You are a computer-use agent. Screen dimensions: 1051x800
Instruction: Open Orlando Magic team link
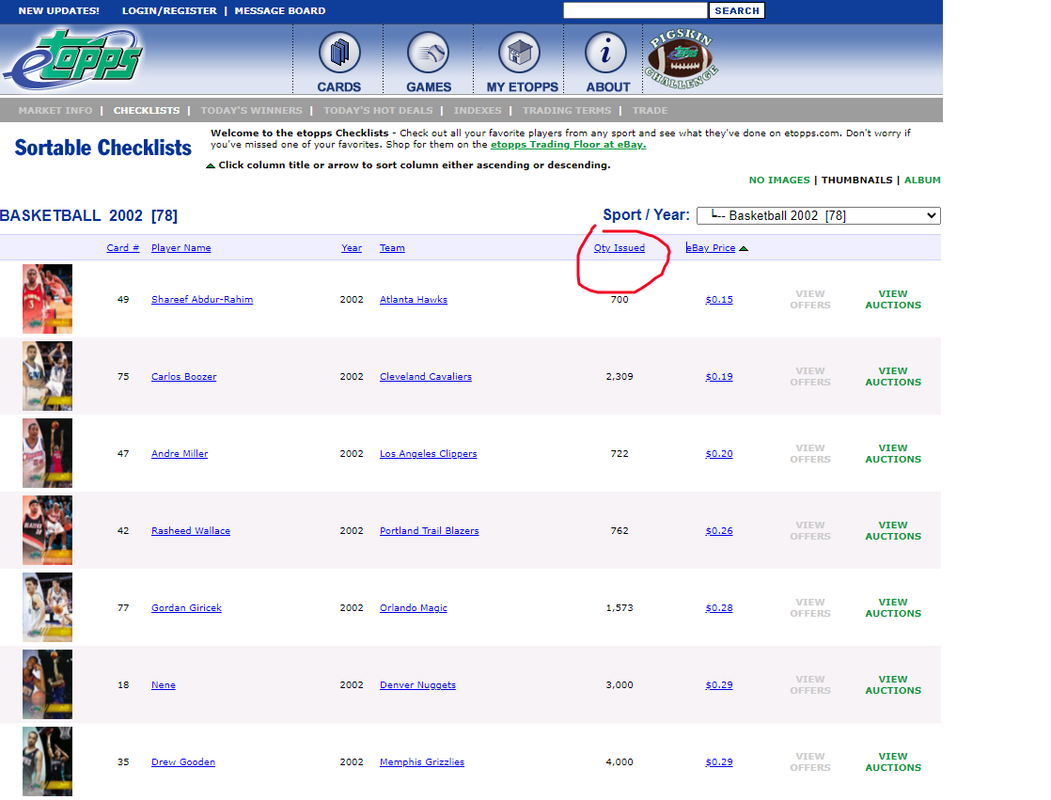(414, 608)
